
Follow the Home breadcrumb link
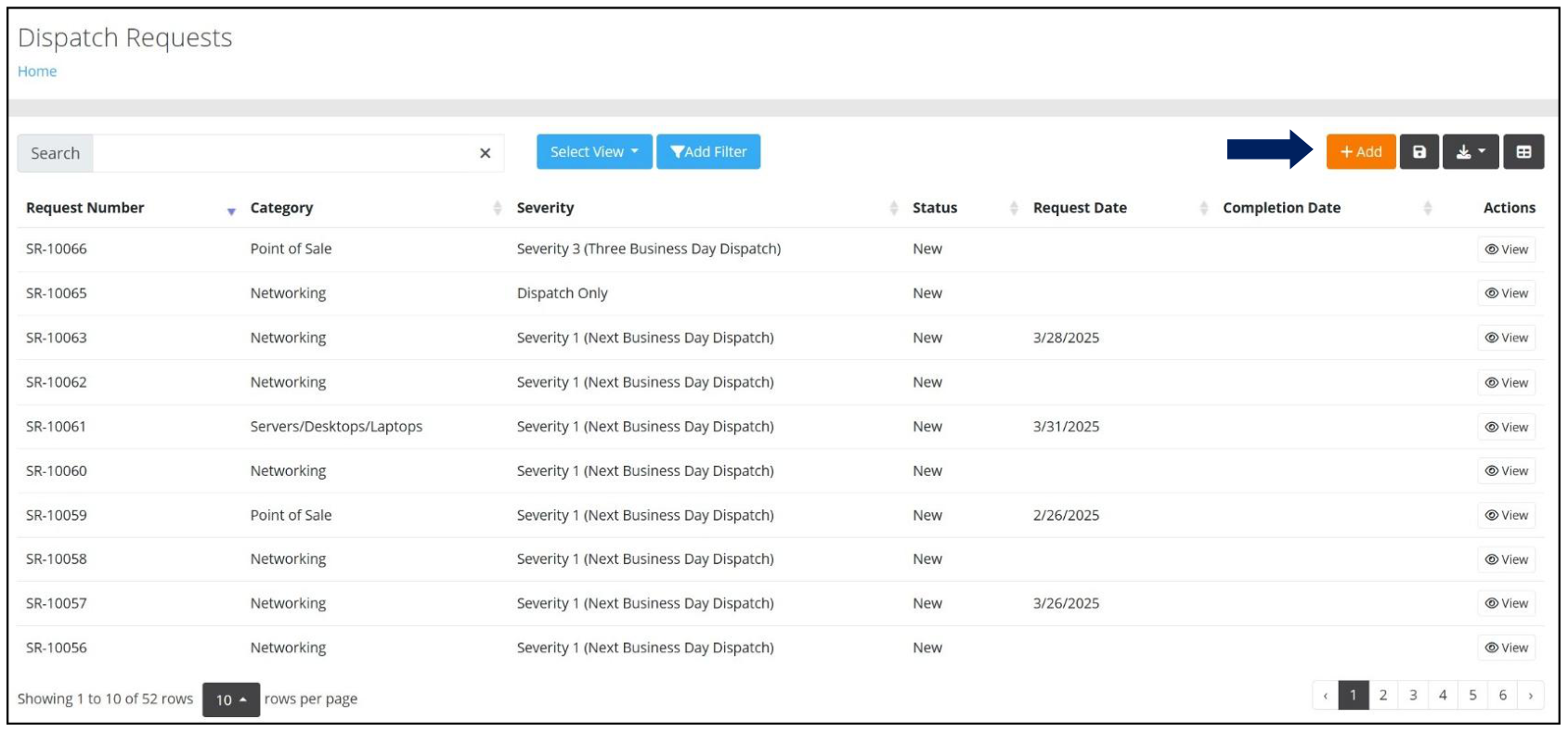[x=37, y=71]
